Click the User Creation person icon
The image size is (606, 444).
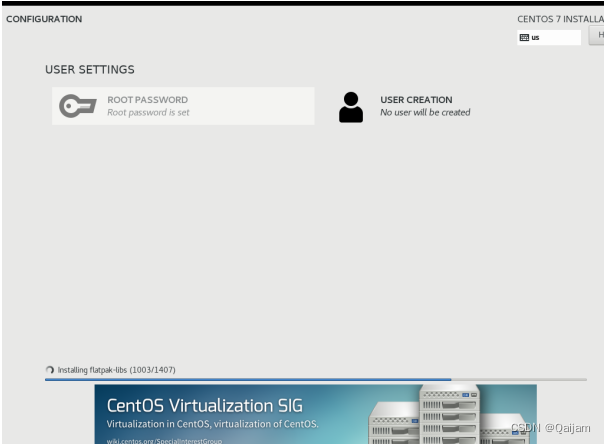click(351, 107)
